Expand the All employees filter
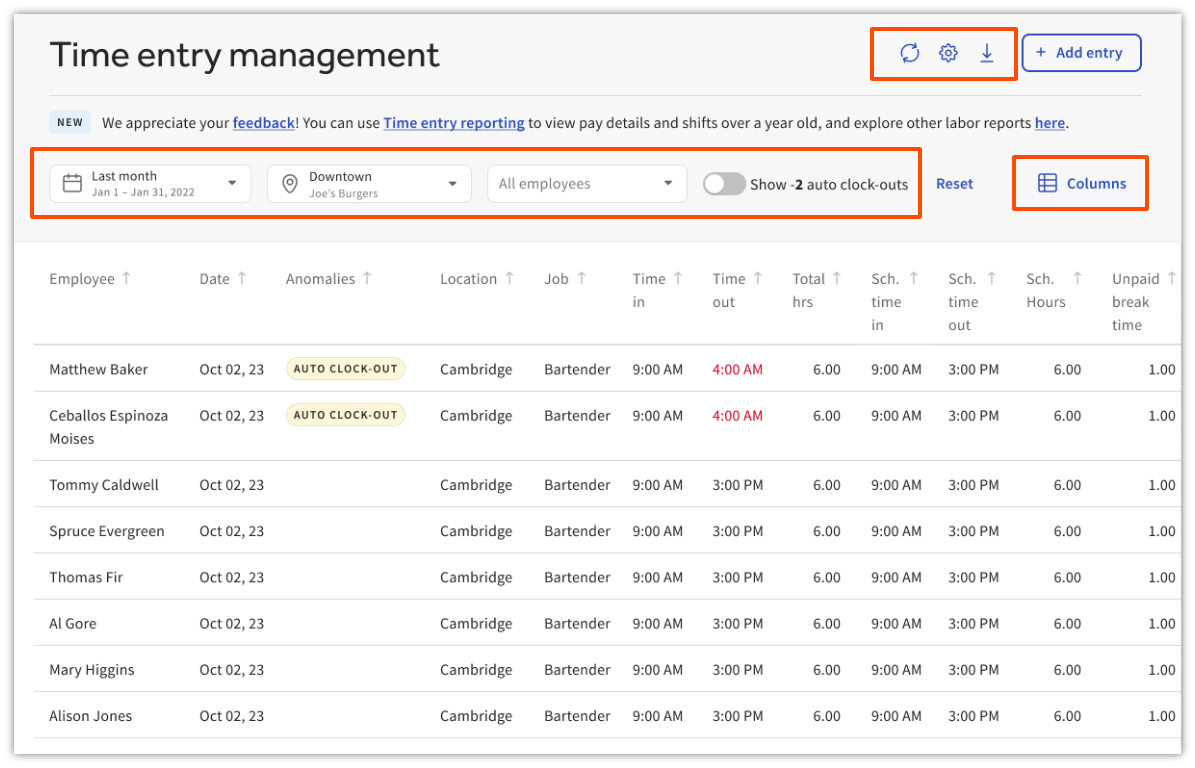Screen dimensions: 1195x768 (x=586, y=183)
